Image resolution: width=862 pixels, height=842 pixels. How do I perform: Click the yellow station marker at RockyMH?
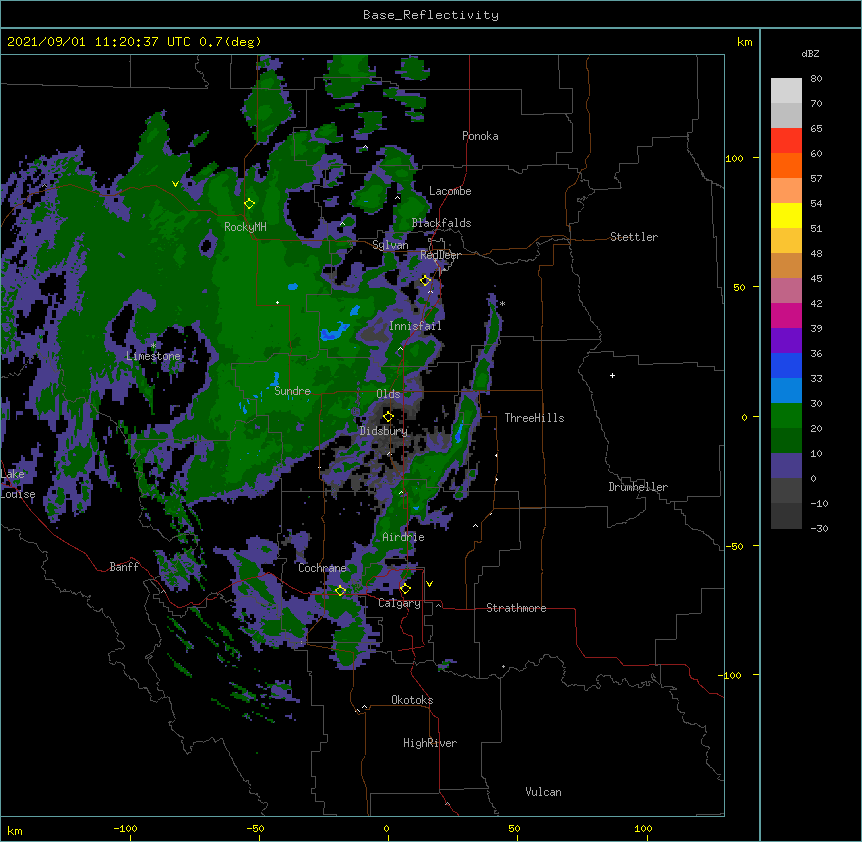pyautogui.click(x=250, y=204)
